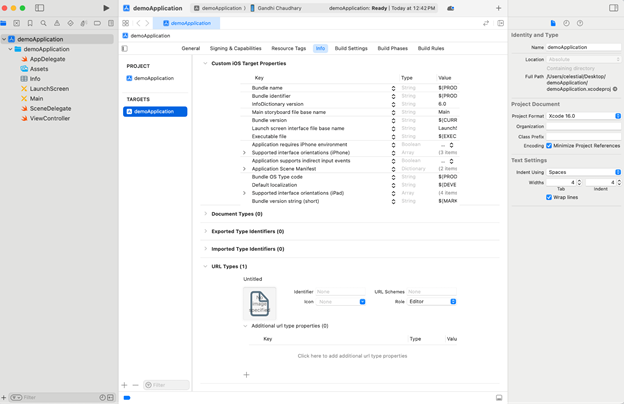Expand the Application Scene Manifest row

[x=244, y=169]
